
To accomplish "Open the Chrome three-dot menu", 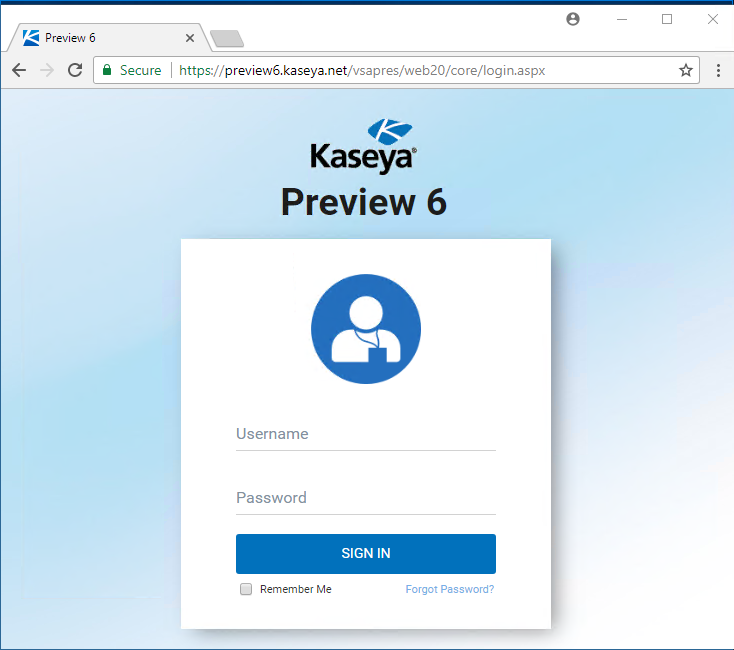I will coord(718,70).
